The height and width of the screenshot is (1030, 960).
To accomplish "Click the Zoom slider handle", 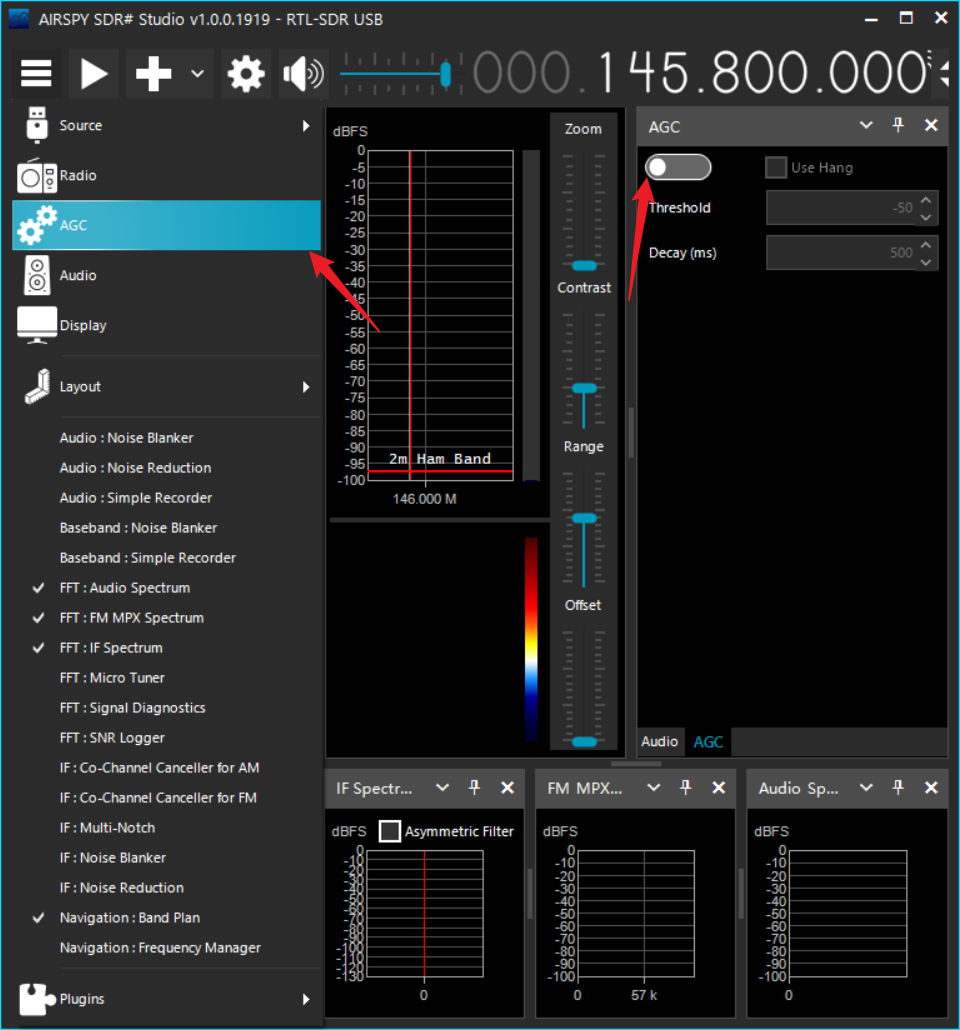I will [584, 265].
